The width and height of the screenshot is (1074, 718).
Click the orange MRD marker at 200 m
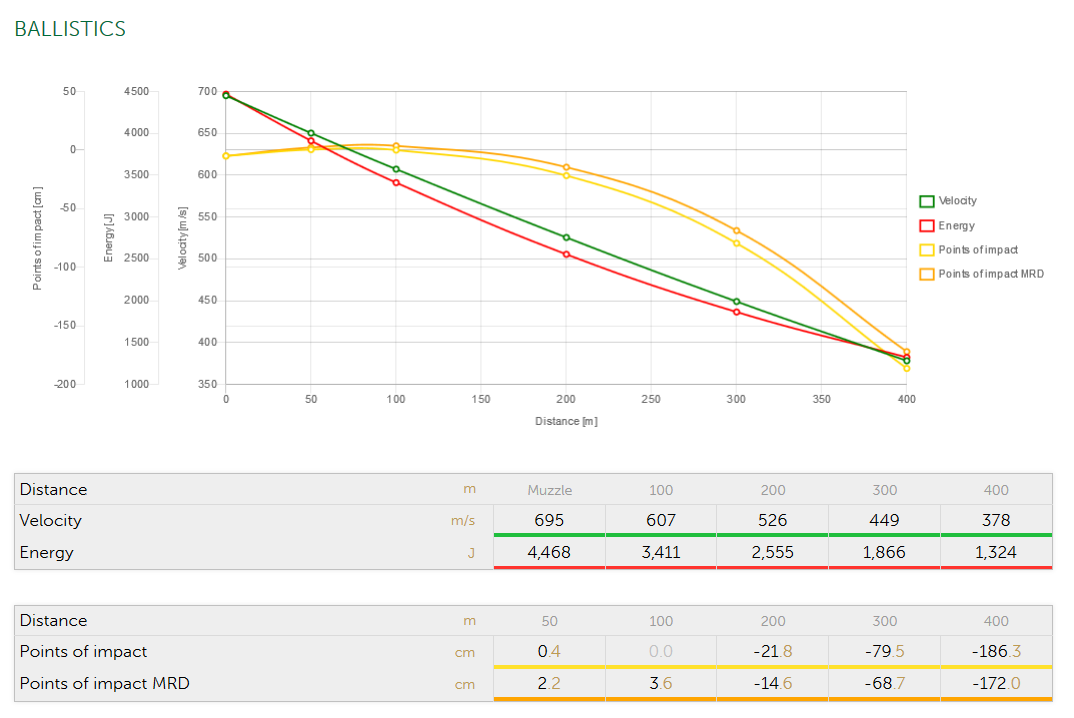(566, 167)
